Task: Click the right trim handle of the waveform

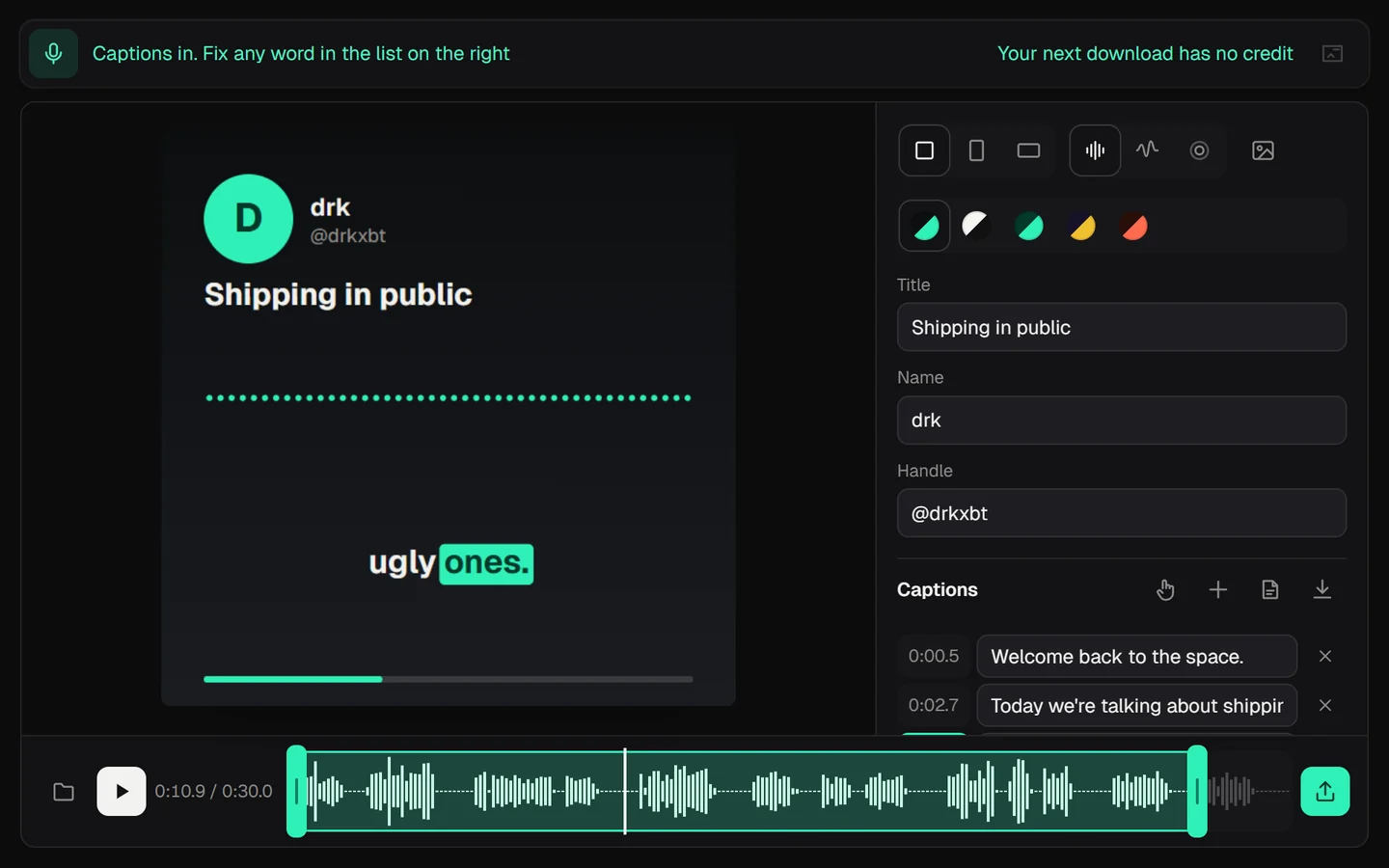Action: tap(1197, 791)
